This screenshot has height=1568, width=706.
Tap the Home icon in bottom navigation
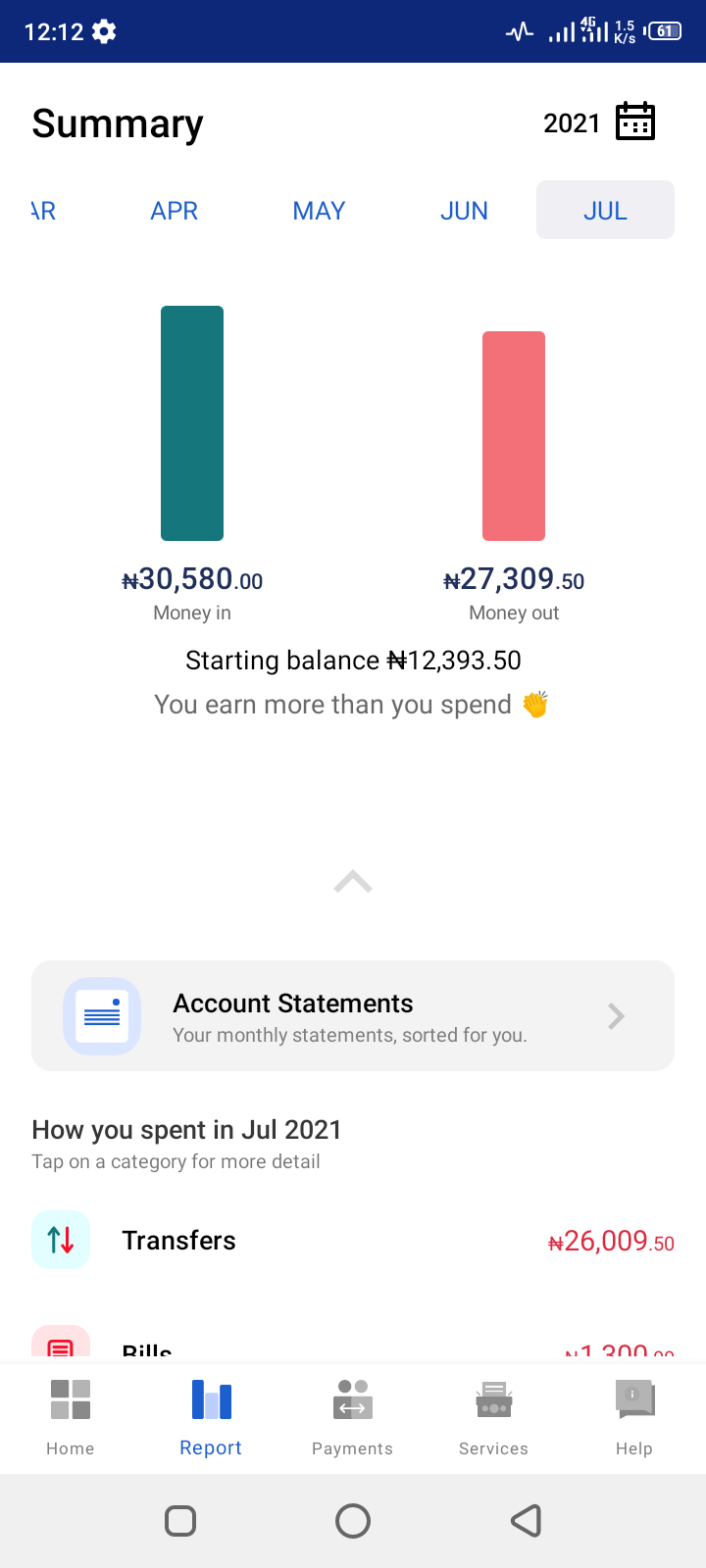[x=71, y=1399]
